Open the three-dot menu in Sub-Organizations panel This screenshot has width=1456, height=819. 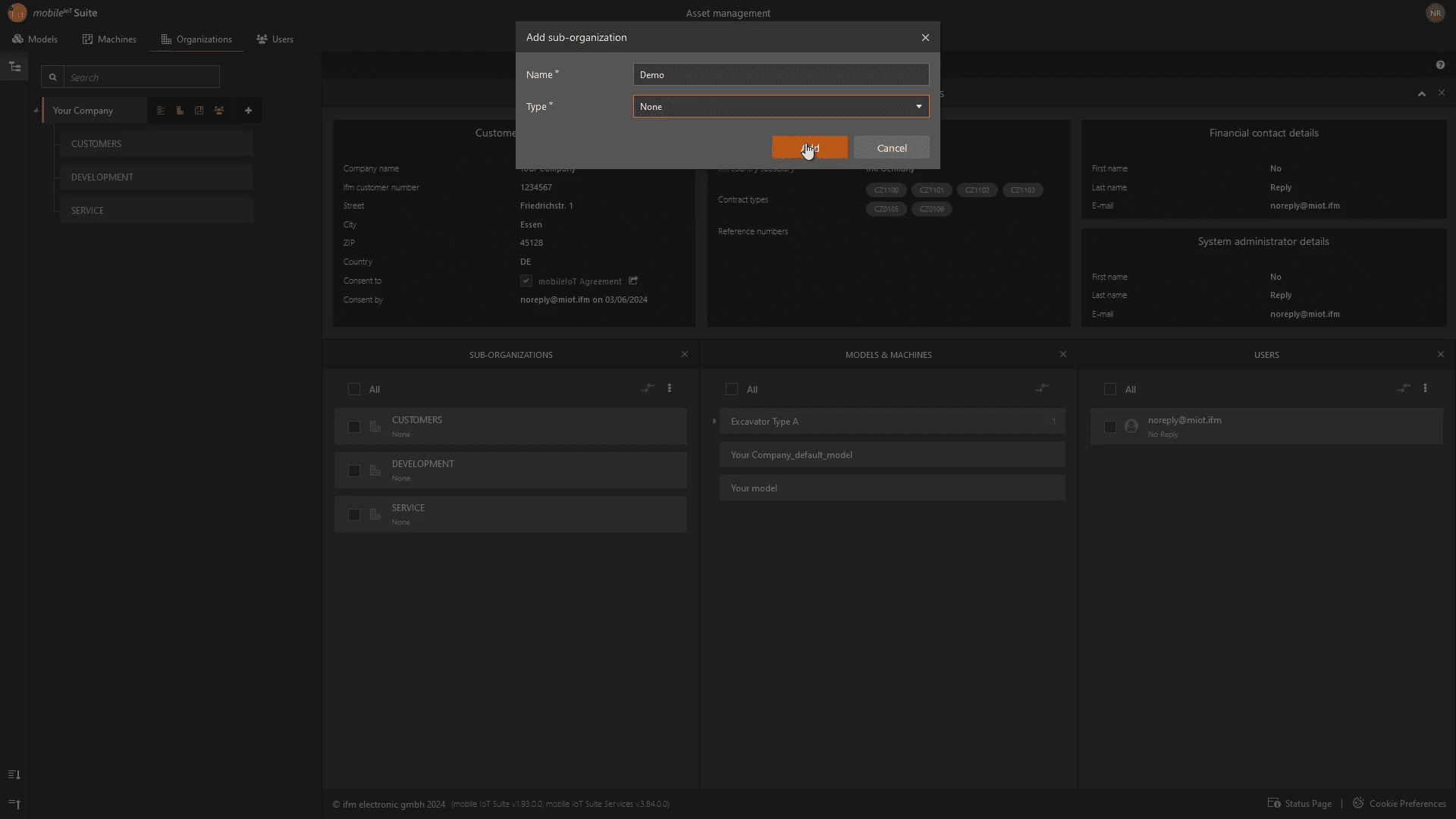(x=669, y=388)
